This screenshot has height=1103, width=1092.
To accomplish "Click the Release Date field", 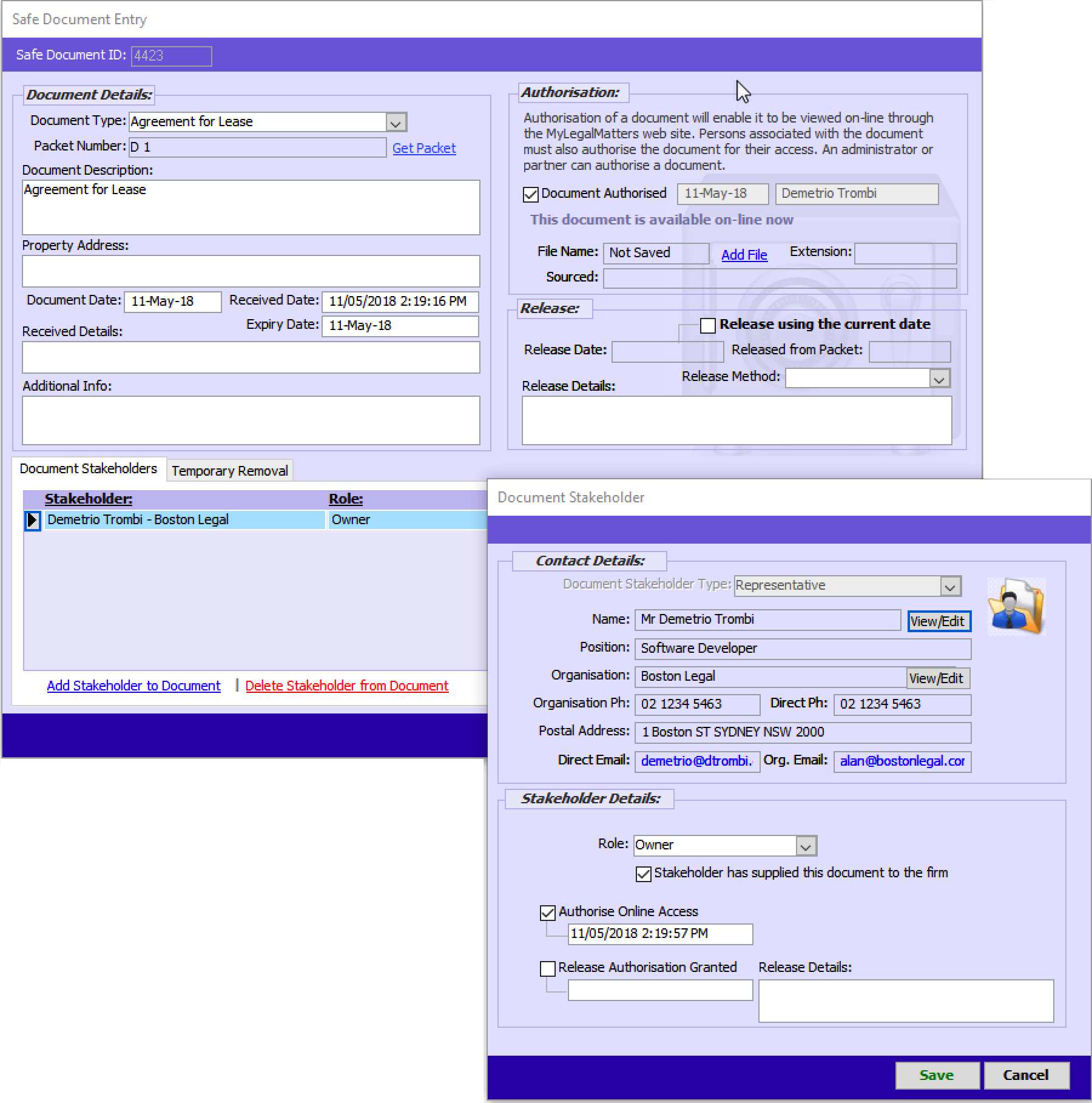I will click(667, 352).
